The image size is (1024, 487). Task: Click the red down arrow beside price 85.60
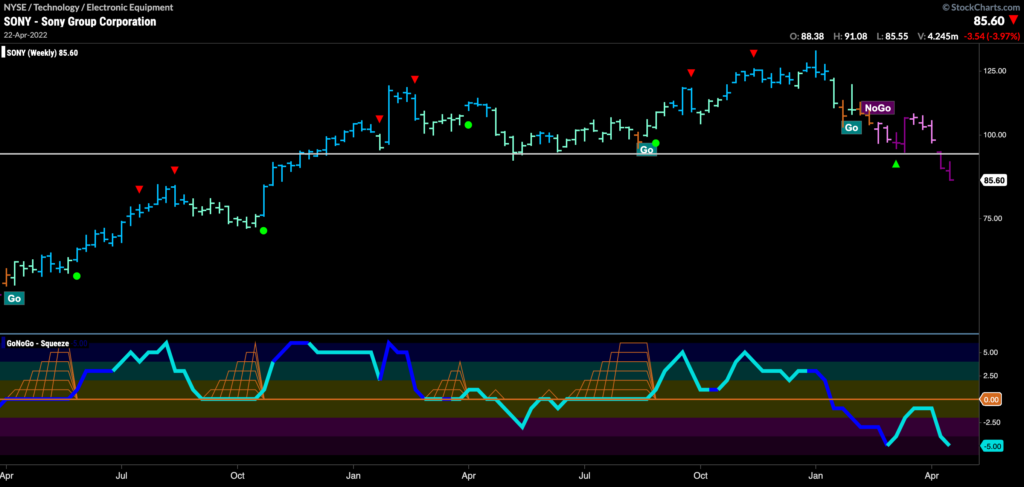[x=1013, y=22]
